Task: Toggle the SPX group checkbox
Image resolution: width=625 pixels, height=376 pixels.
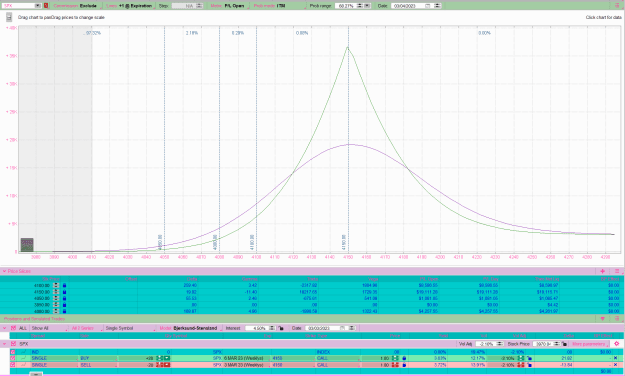Action: [x=14, y=344]
